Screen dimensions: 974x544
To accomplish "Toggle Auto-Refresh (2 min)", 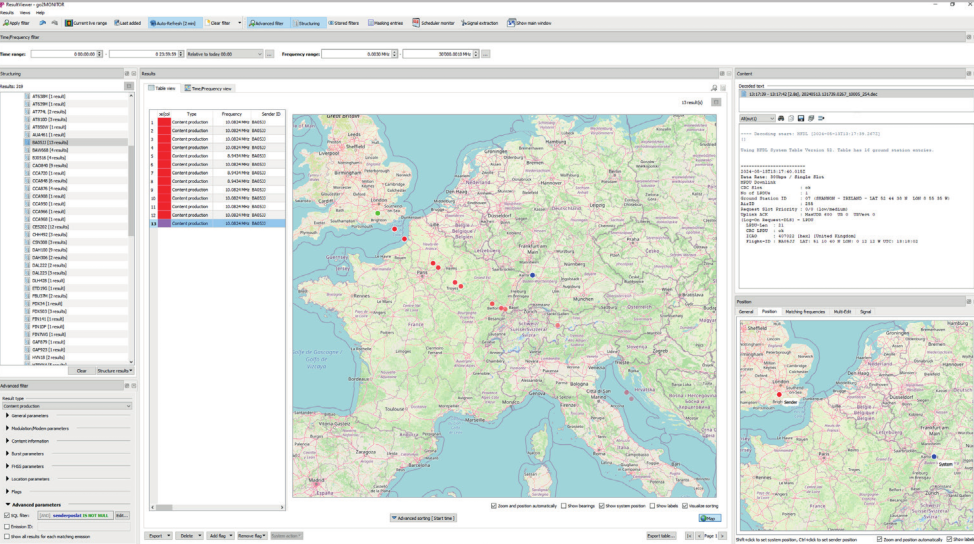I will coord(175,22).
